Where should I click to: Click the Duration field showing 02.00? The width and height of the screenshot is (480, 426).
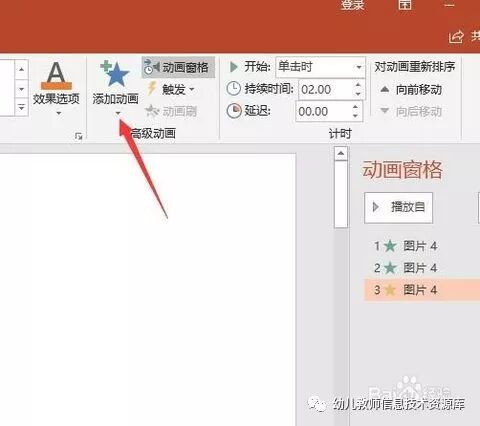click(325, 89)
